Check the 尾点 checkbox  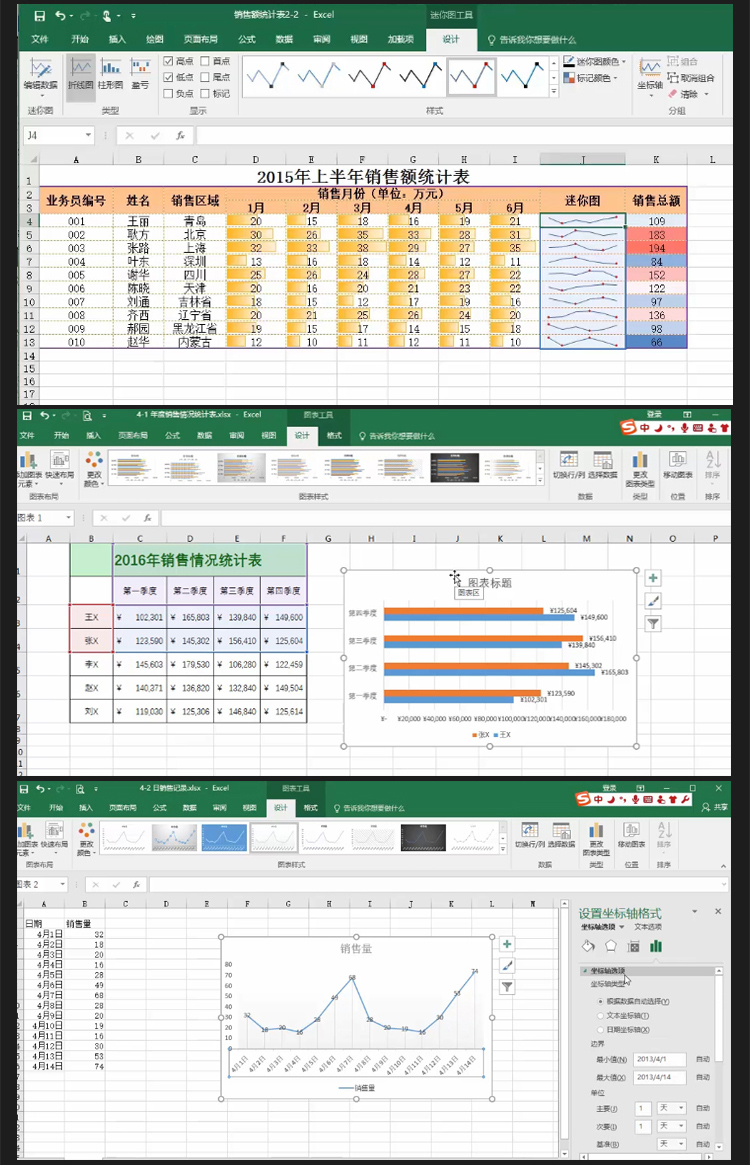point(205,77)
